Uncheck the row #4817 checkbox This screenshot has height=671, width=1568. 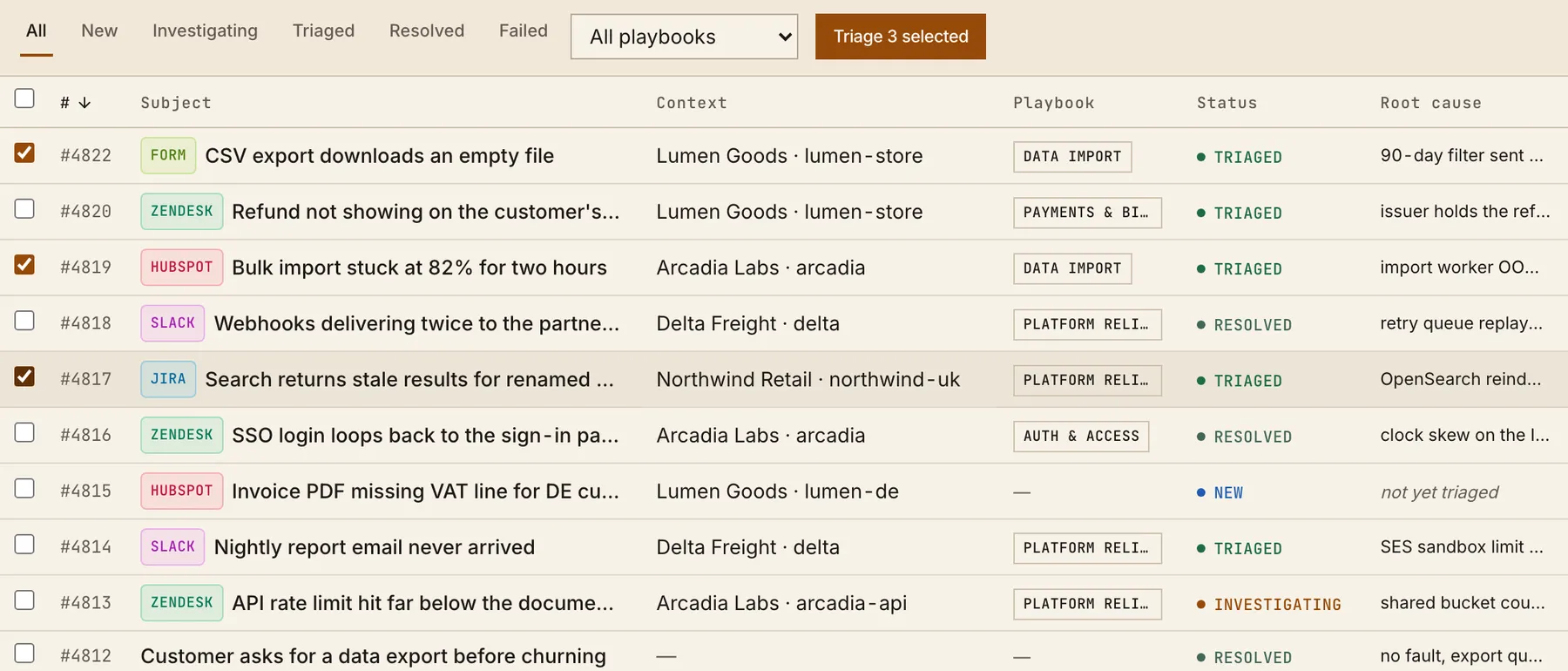pos(24,376)
